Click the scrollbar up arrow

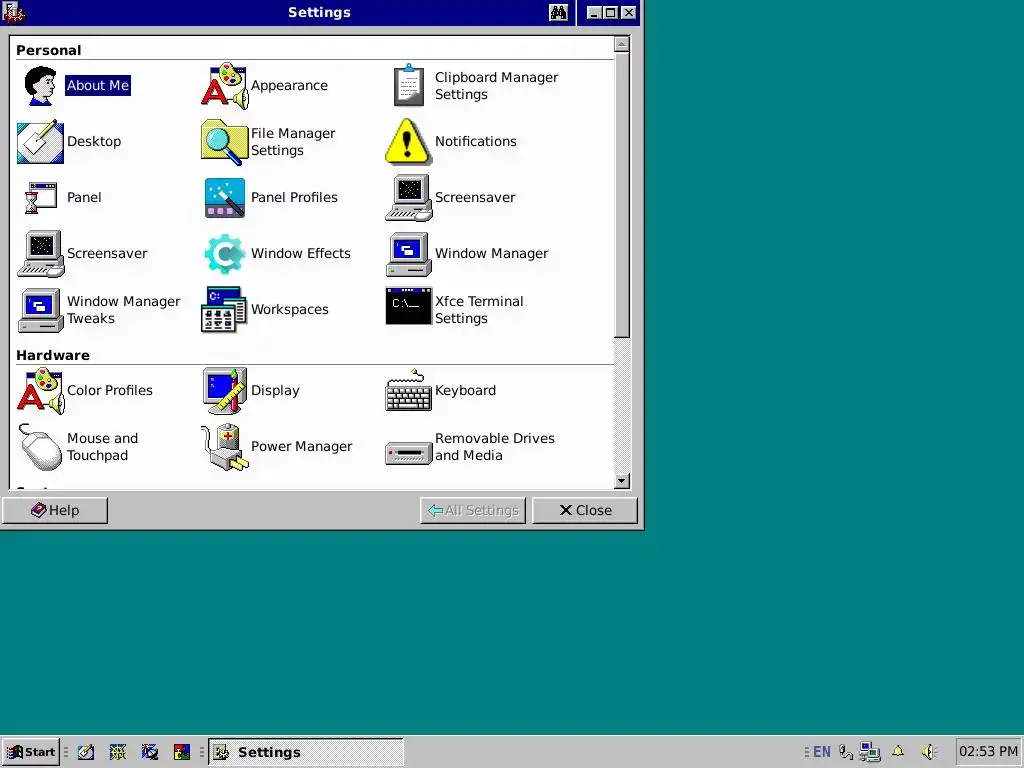click(622, 44)
